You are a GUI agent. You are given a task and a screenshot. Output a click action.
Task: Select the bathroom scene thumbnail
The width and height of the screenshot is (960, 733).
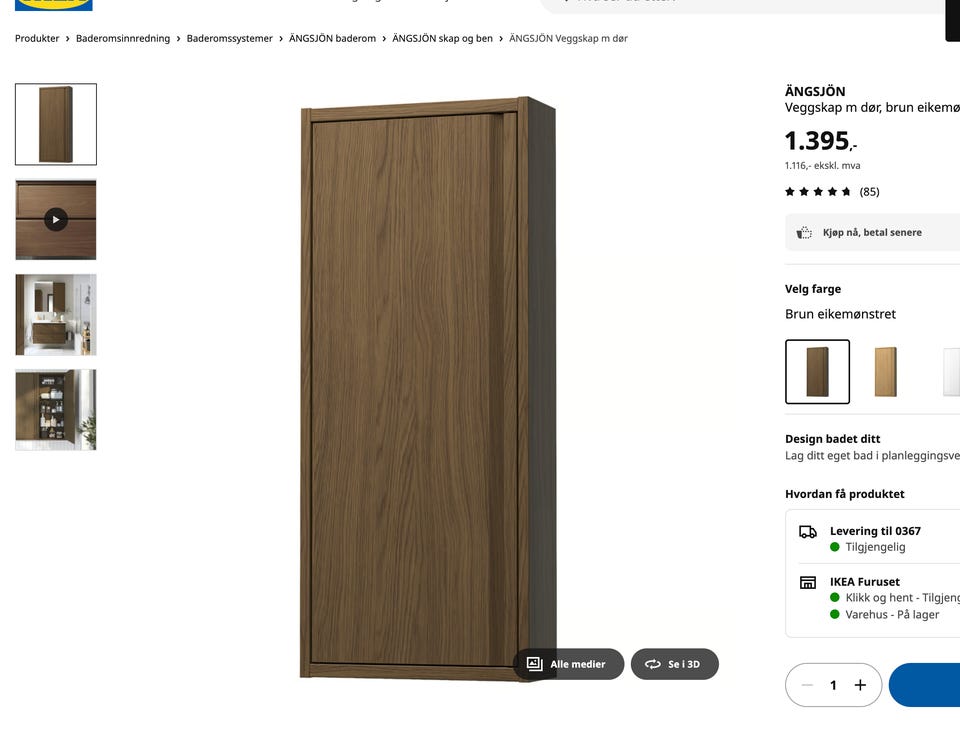(56, 315)
